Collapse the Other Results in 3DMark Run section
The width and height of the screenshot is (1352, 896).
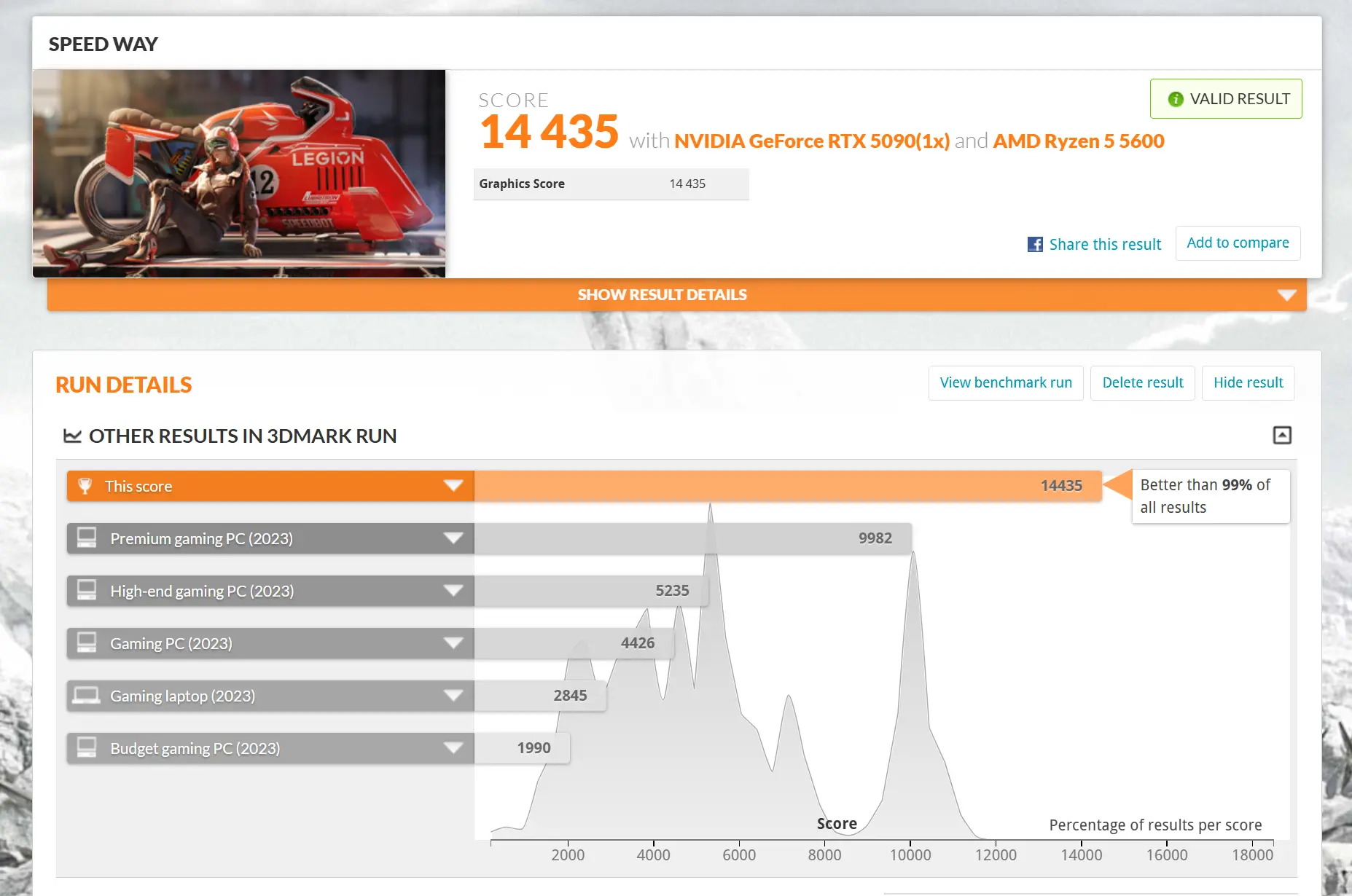click(x=1282, y=435)
